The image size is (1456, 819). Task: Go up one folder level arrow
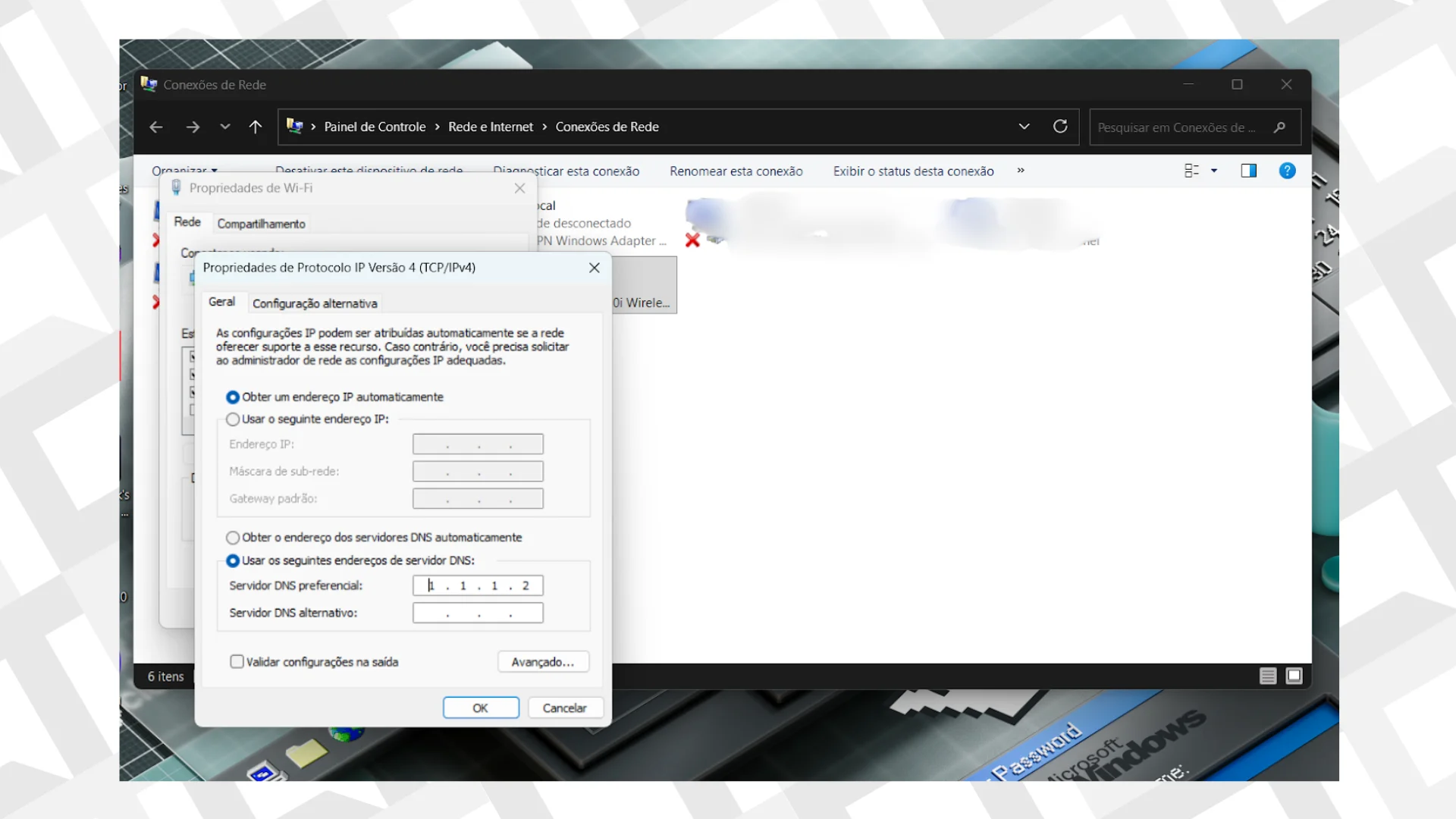tap(256, 127)
